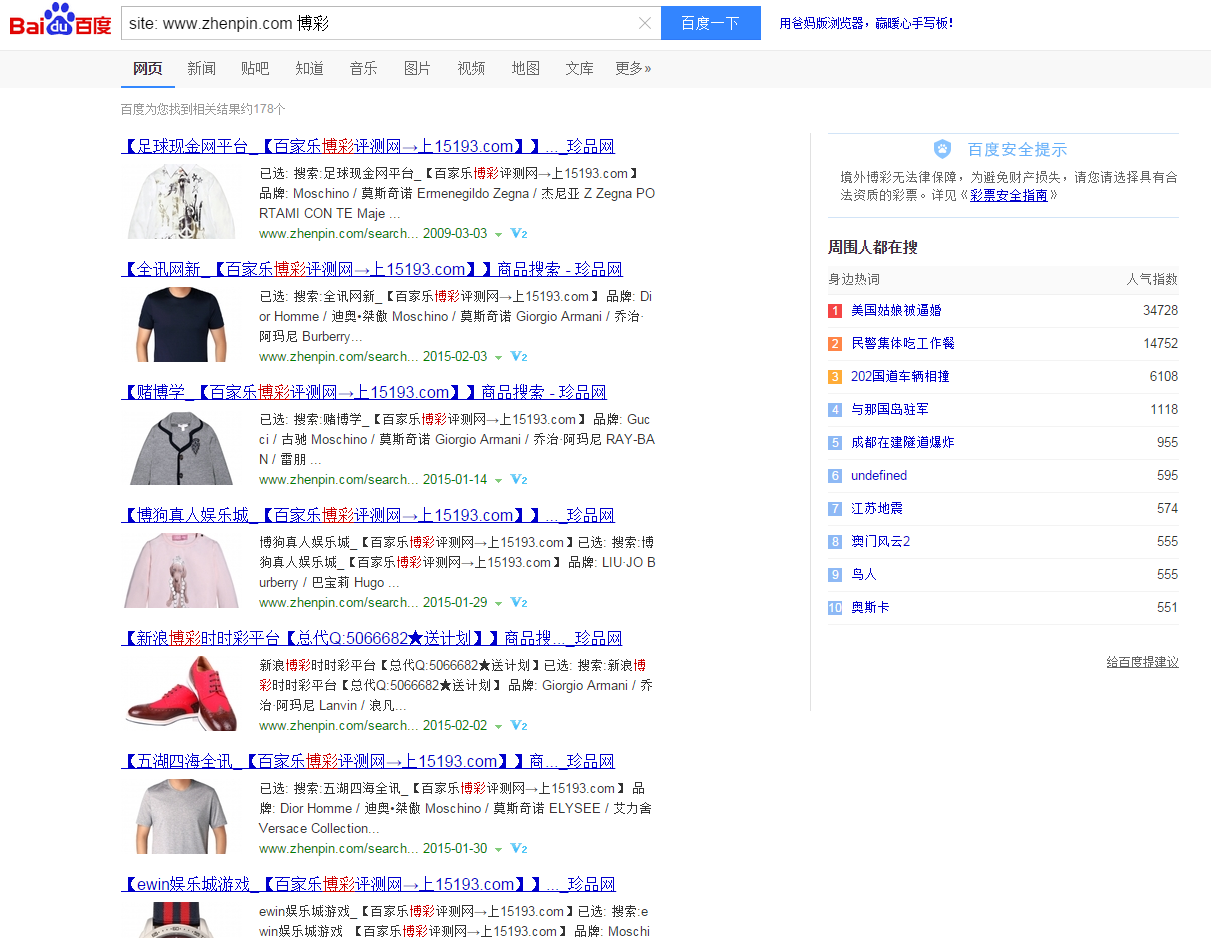The height and width of the screenshot is (938, 1211).
Task: Open the 彩票安全指南 link
Action: click(x=1009, y=196)
